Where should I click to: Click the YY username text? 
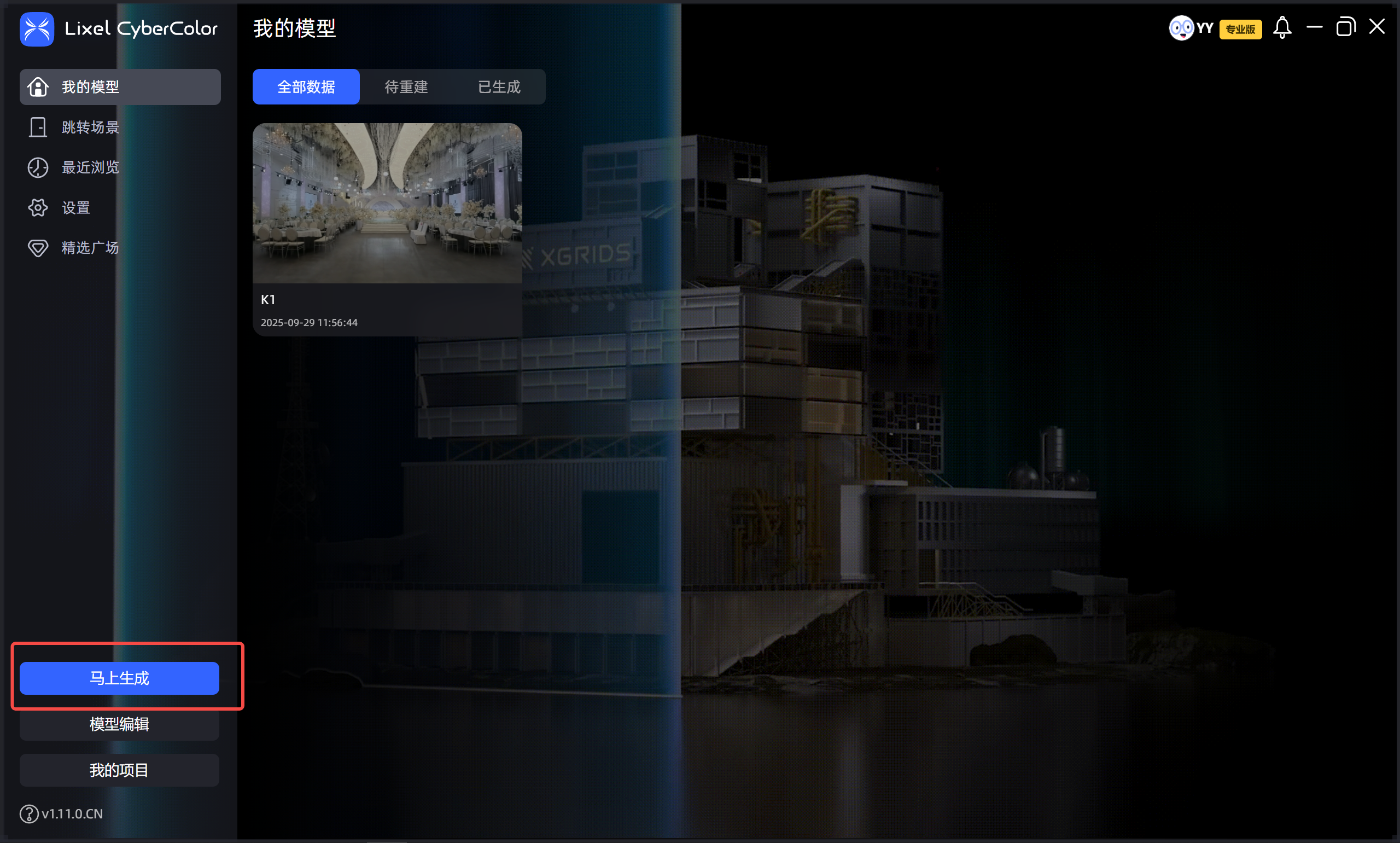coord(1205,28)
